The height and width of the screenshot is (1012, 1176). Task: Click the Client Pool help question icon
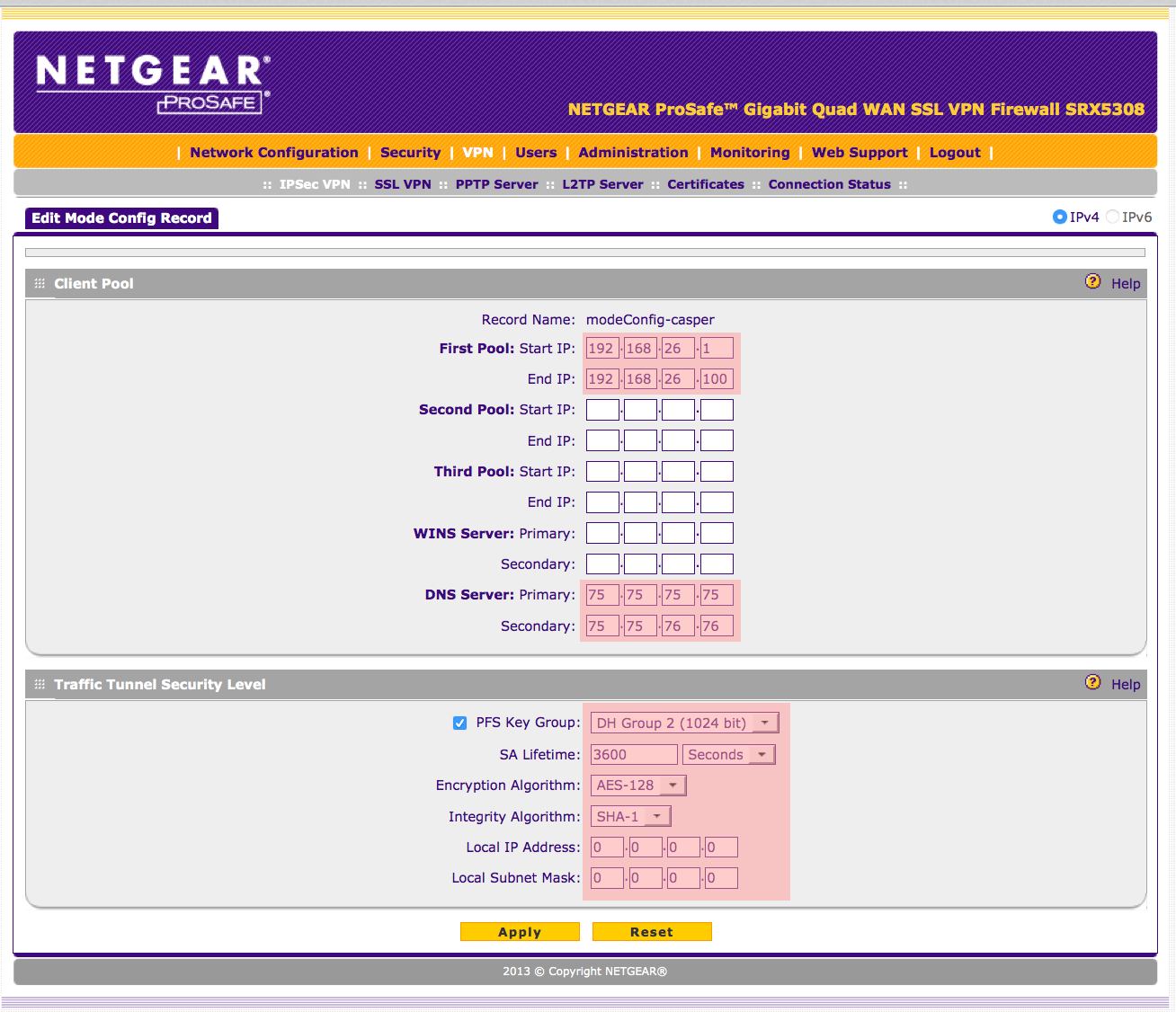tap(1092, 281)
